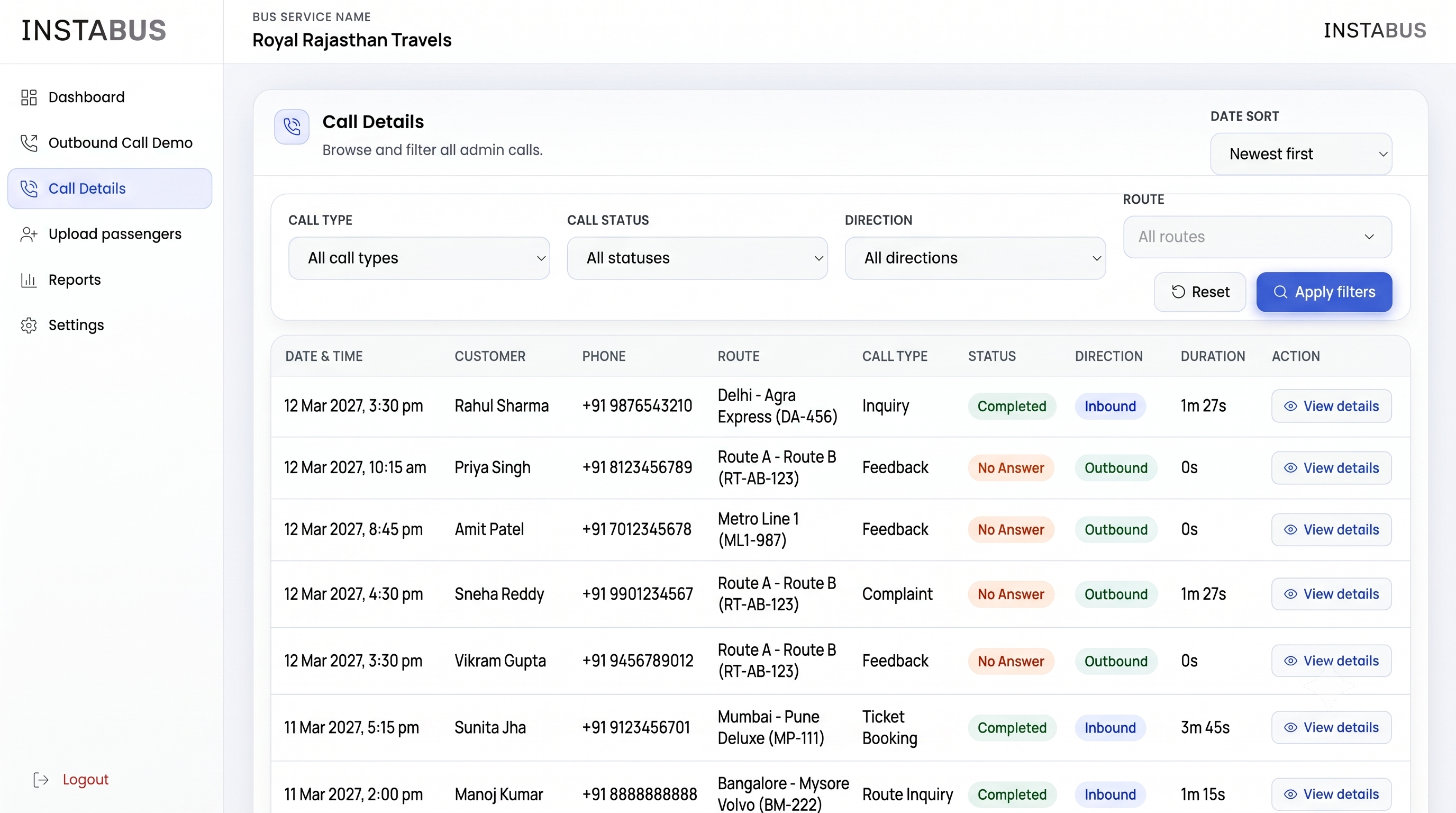
Task: Open Upload passengers page
Action: pyautogui.click(x=110, y=234)
